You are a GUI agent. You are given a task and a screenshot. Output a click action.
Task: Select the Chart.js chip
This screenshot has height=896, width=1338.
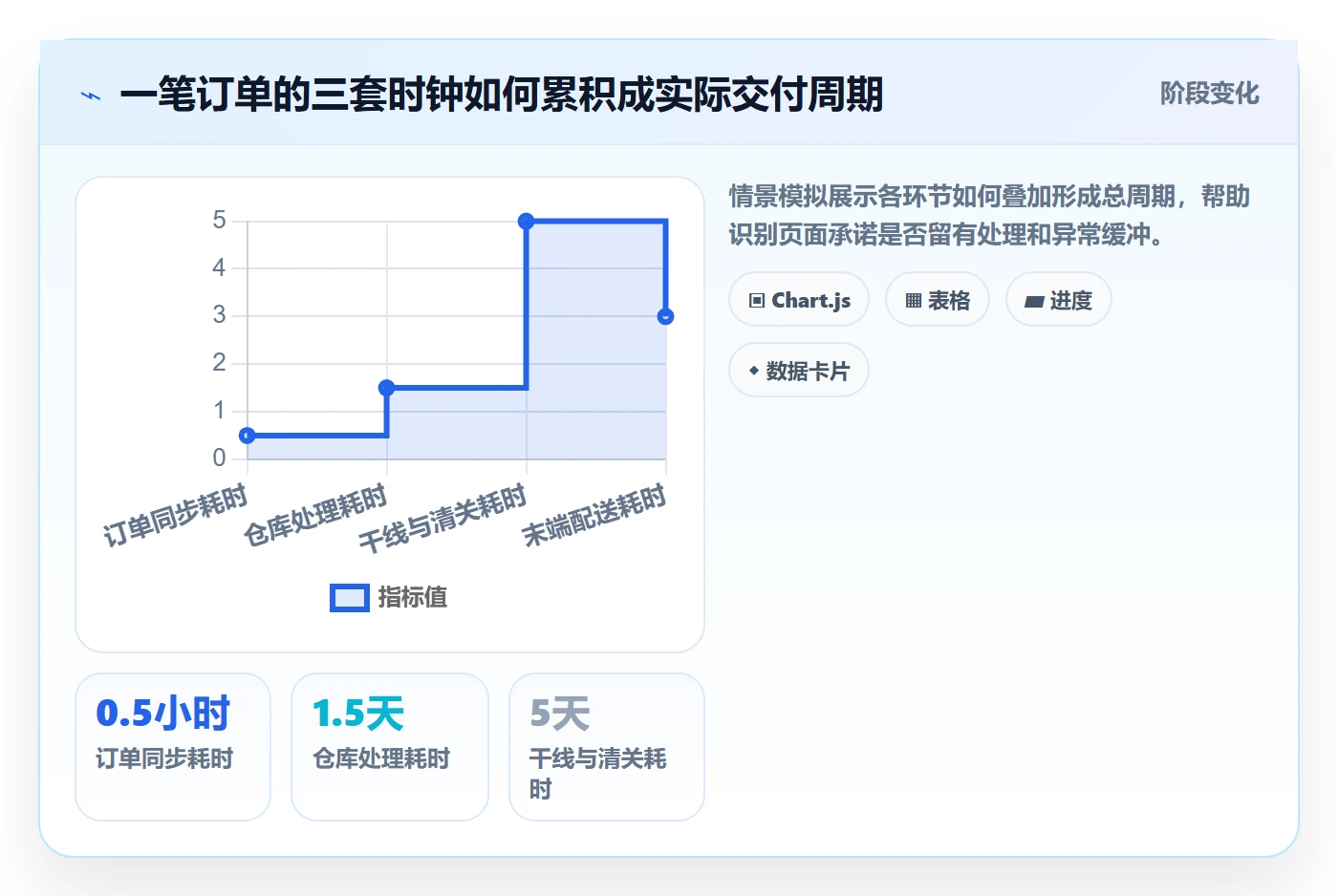(799, 300)
